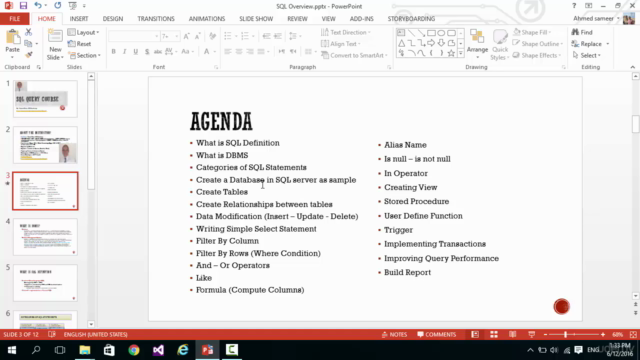Viewport: 640px width, 360px height.
Task: Open Internet Explorer from the taskbar
Action: point(183,350)
